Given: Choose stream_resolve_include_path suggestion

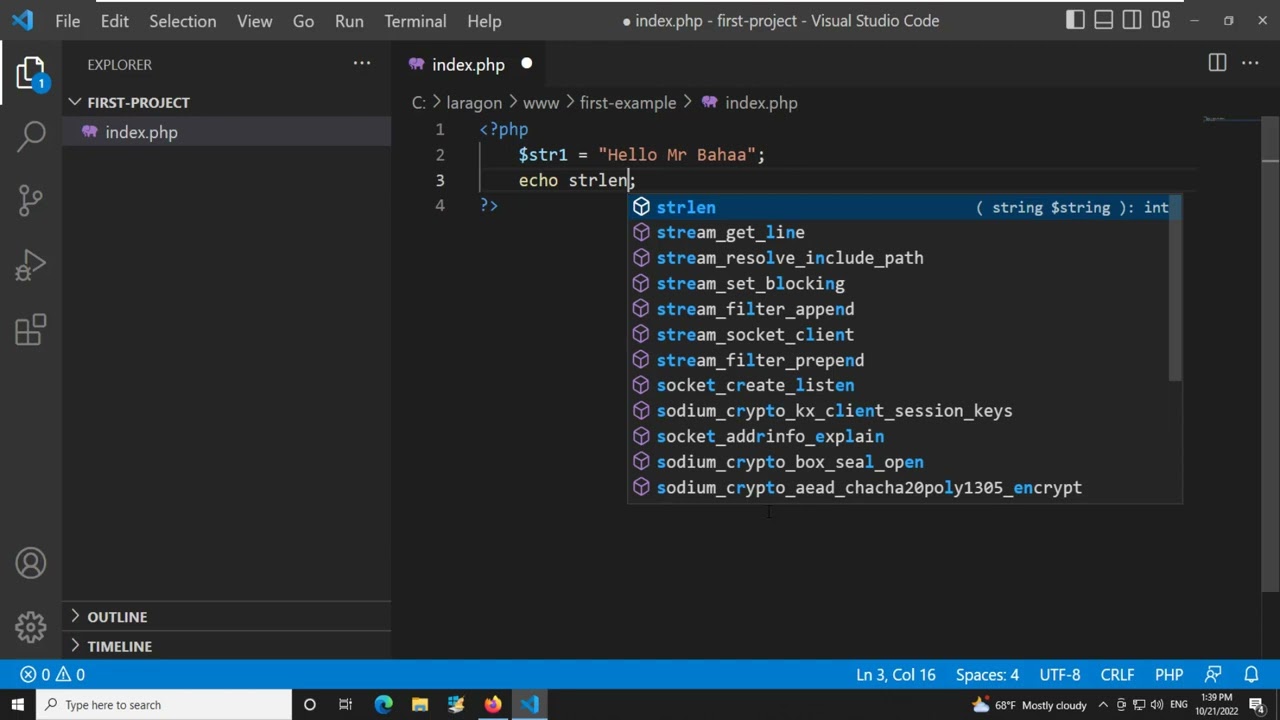Looking at the screenshot, I should coord(898,258).
